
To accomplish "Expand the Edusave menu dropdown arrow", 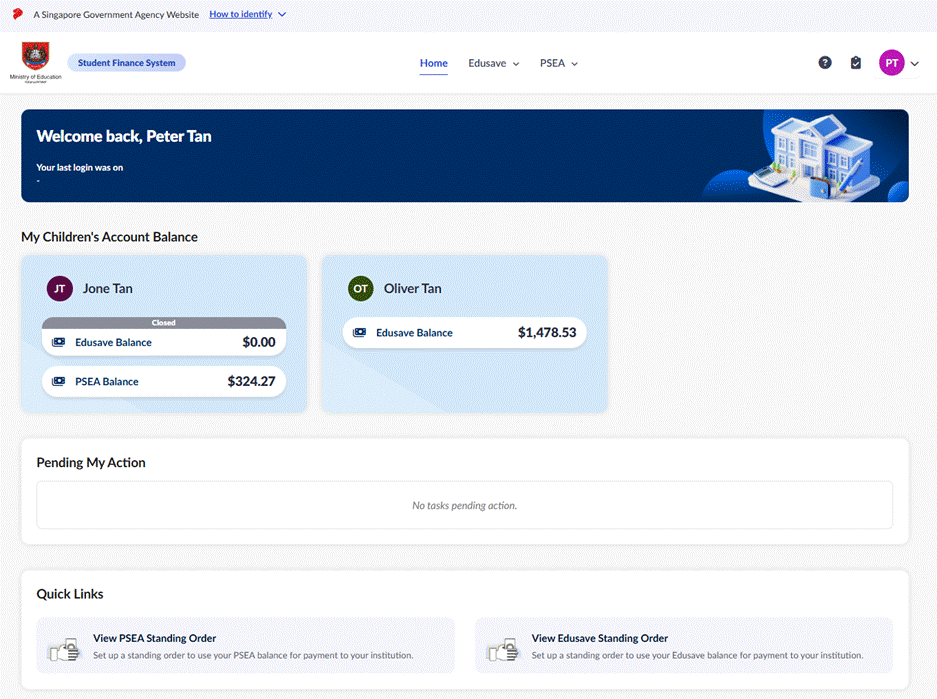I will coord(516,64).
